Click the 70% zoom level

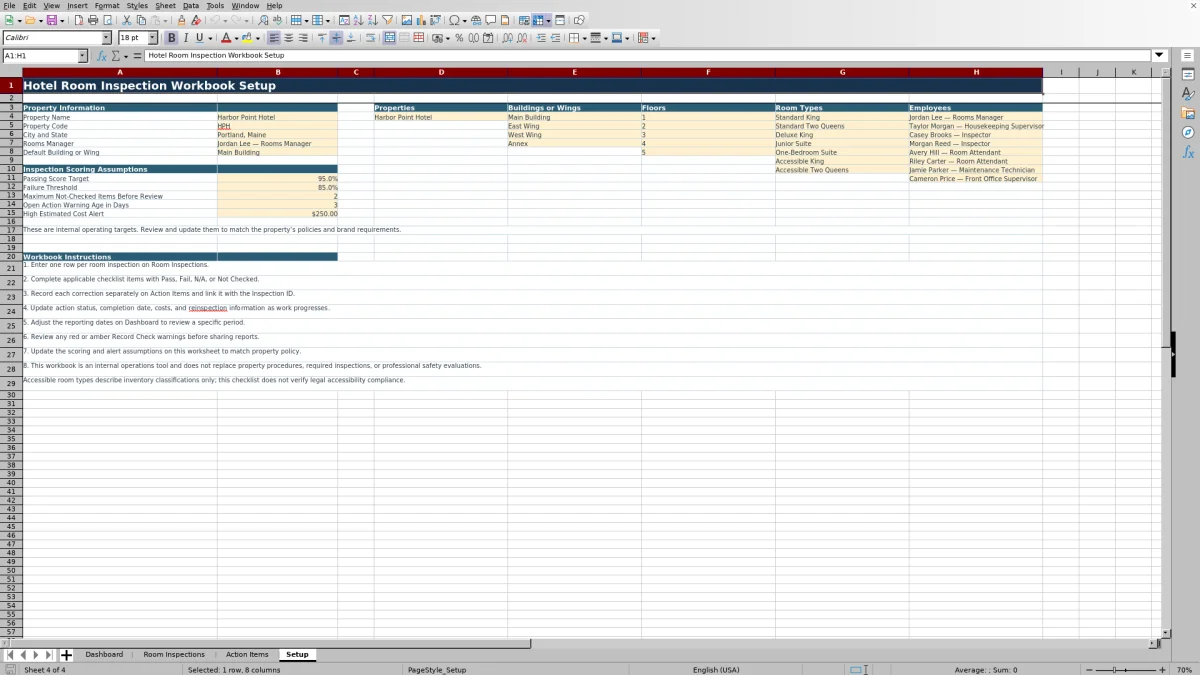(1184, 669)
